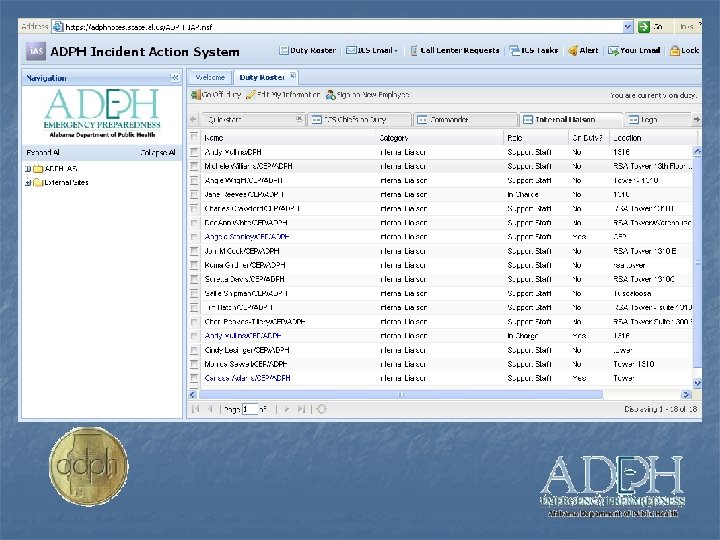Viewport: 720px width, 540px height.
Task: Open Your Email toolbar icon
Action: pyautogui.click(x=613, y=51)
